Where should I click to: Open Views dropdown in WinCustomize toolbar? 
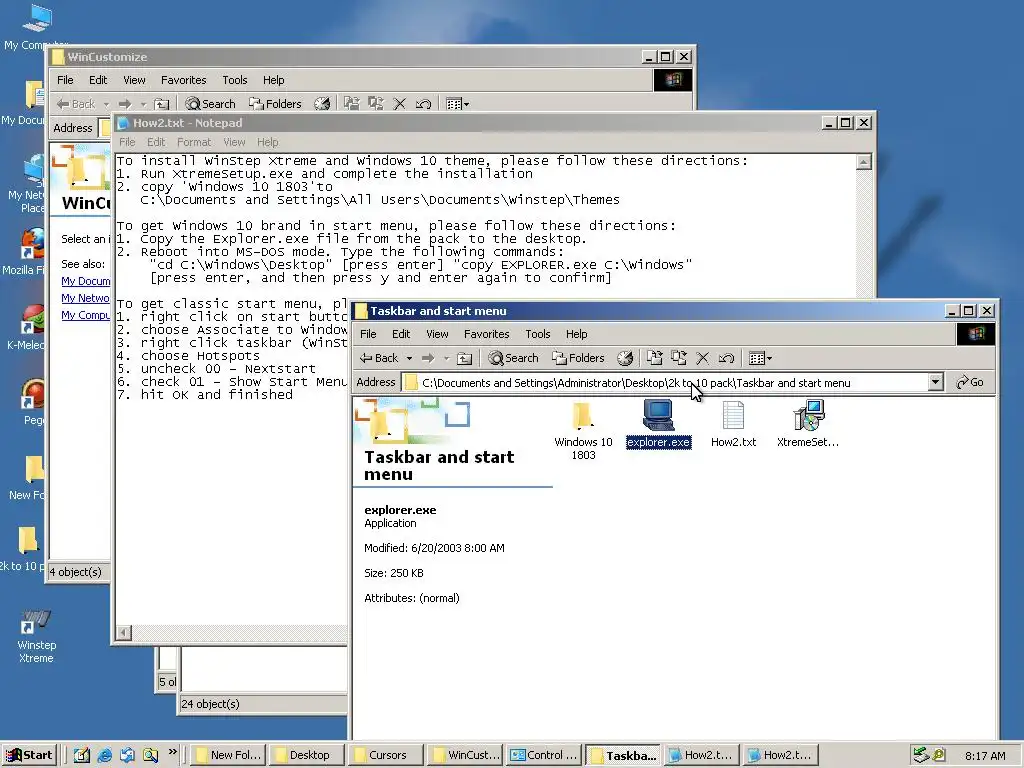(457, 104)
